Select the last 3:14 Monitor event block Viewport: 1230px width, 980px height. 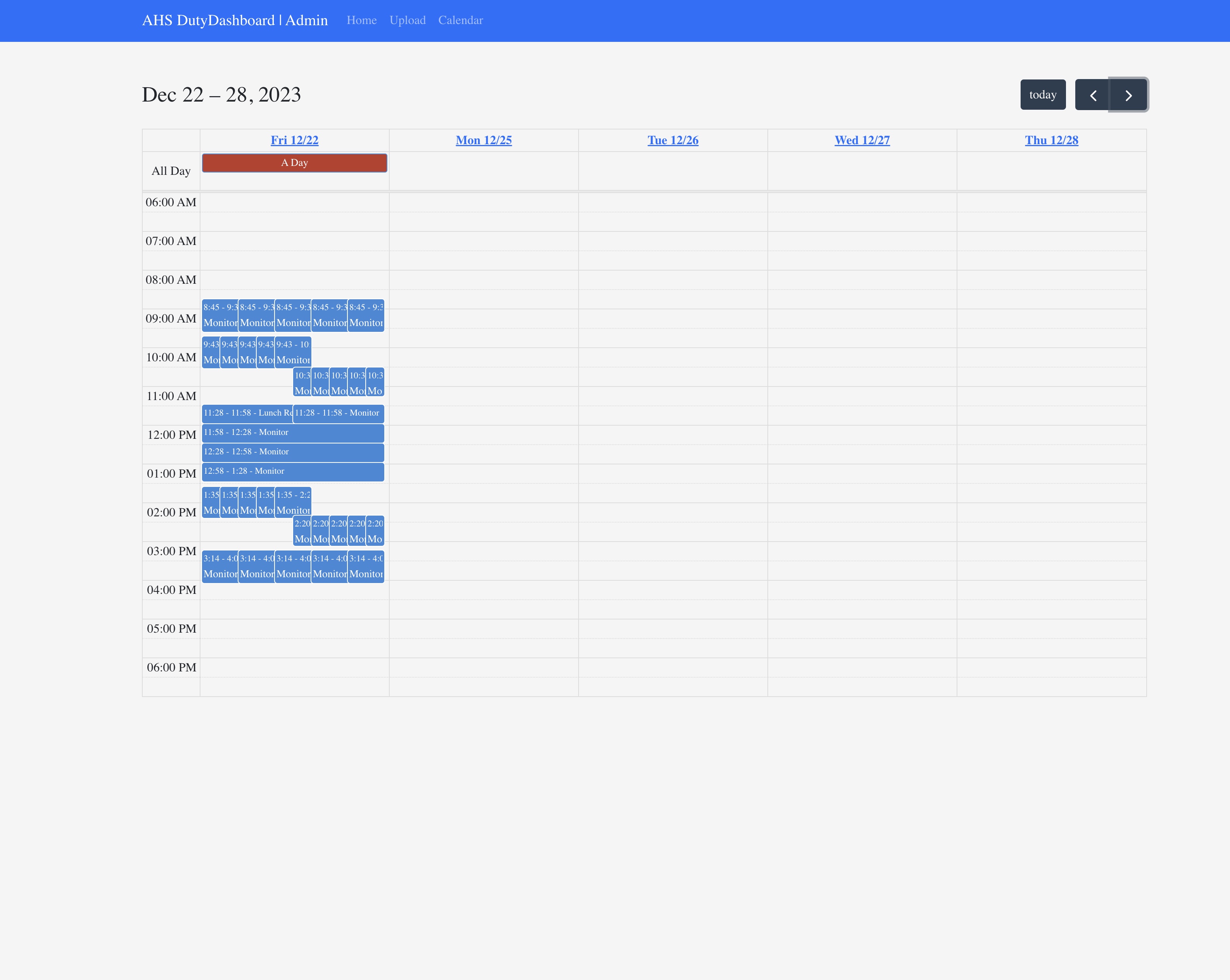(x=366, y=566)
